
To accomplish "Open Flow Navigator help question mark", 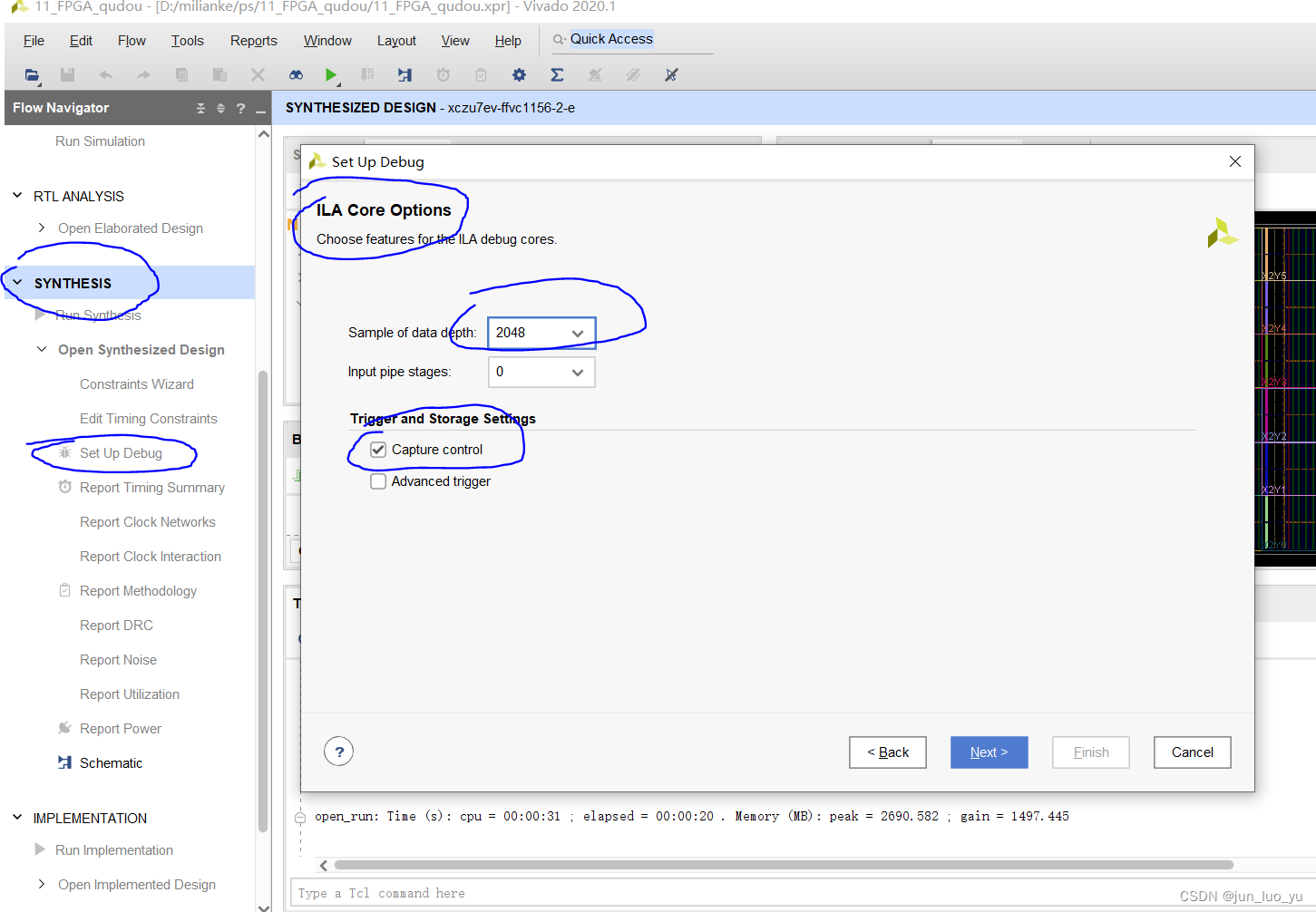I will point(240,108).
